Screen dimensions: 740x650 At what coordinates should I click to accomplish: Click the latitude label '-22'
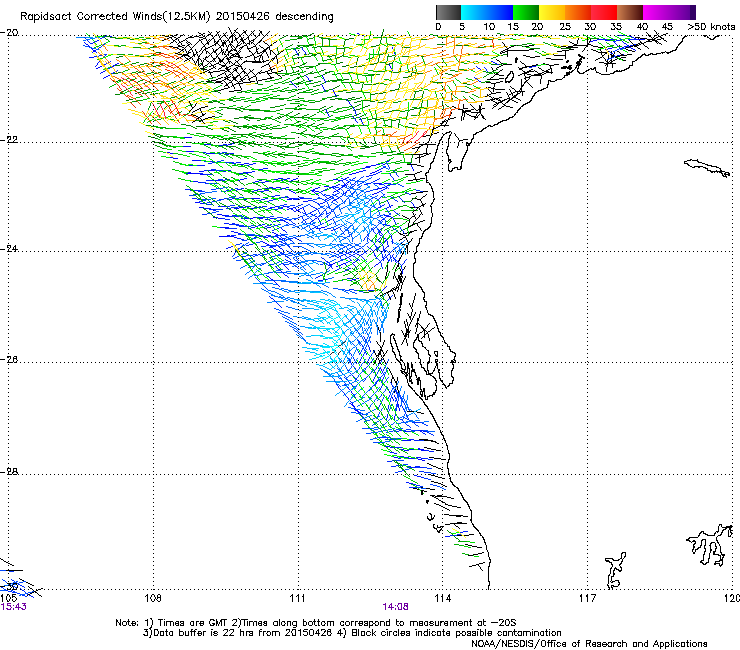9,140
